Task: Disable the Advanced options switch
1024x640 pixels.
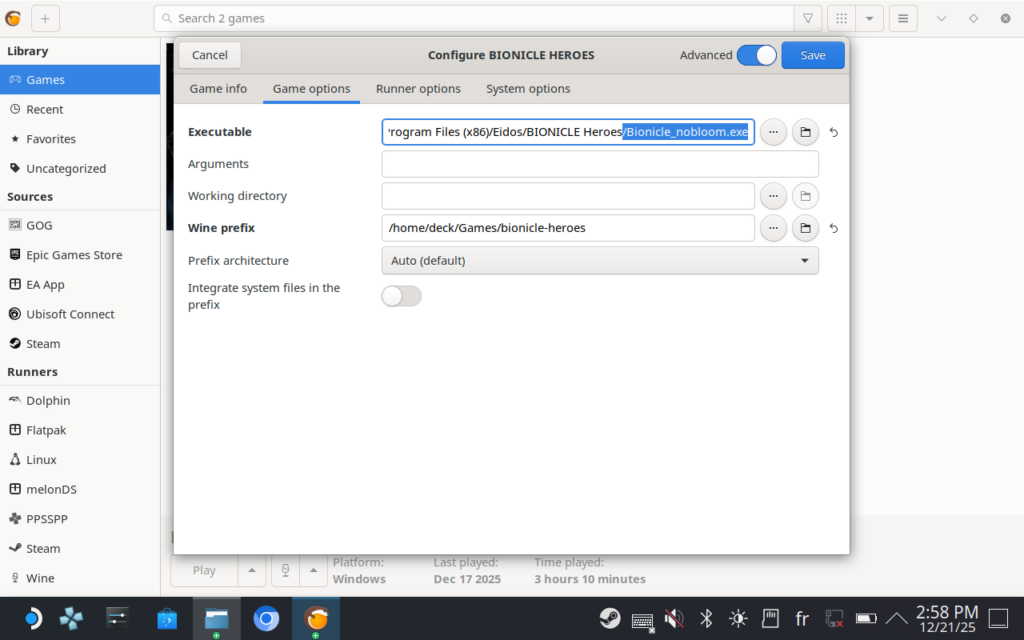Action: pos(756,55)
